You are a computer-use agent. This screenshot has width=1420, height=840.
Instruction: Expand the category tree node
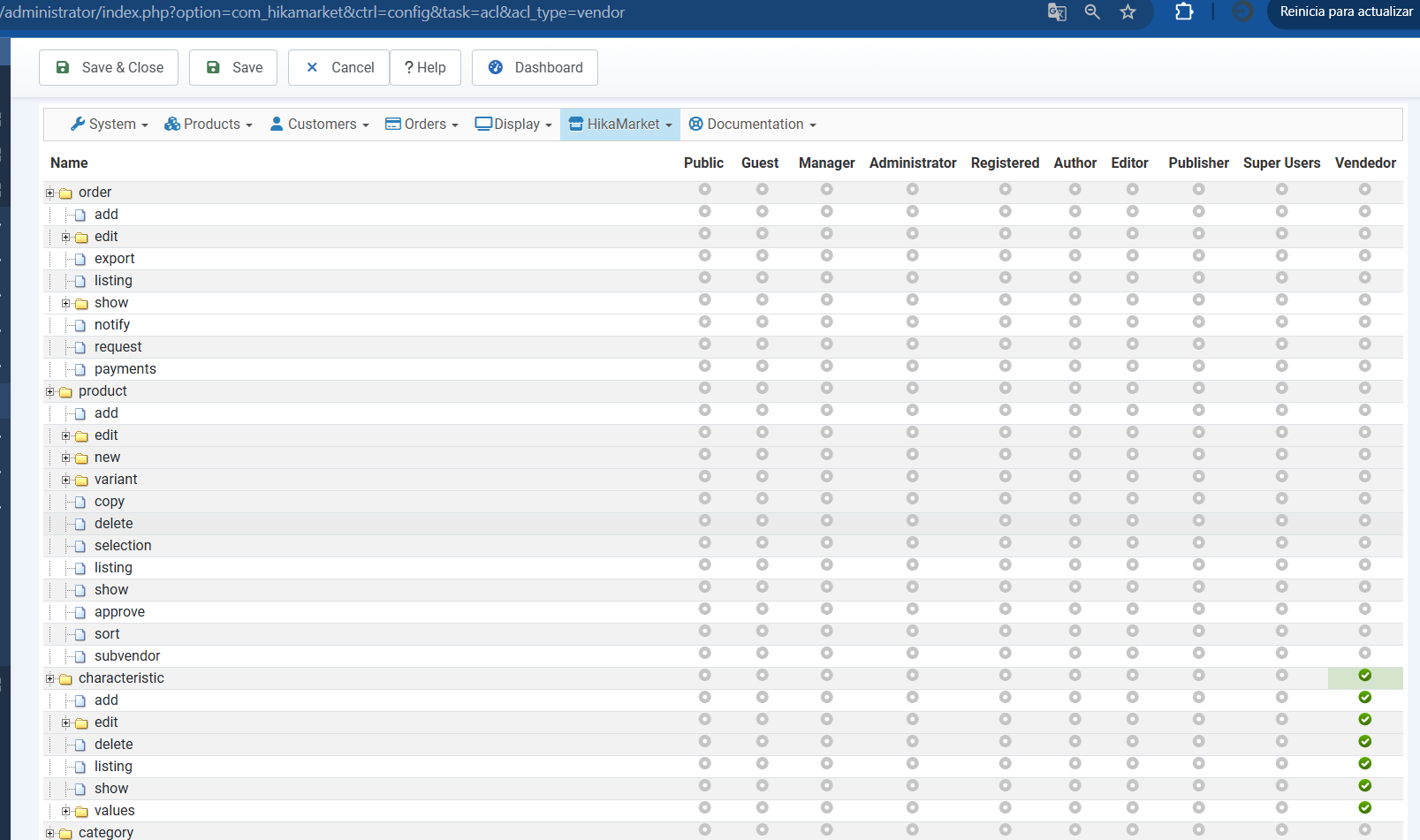(x=50, y=833)
